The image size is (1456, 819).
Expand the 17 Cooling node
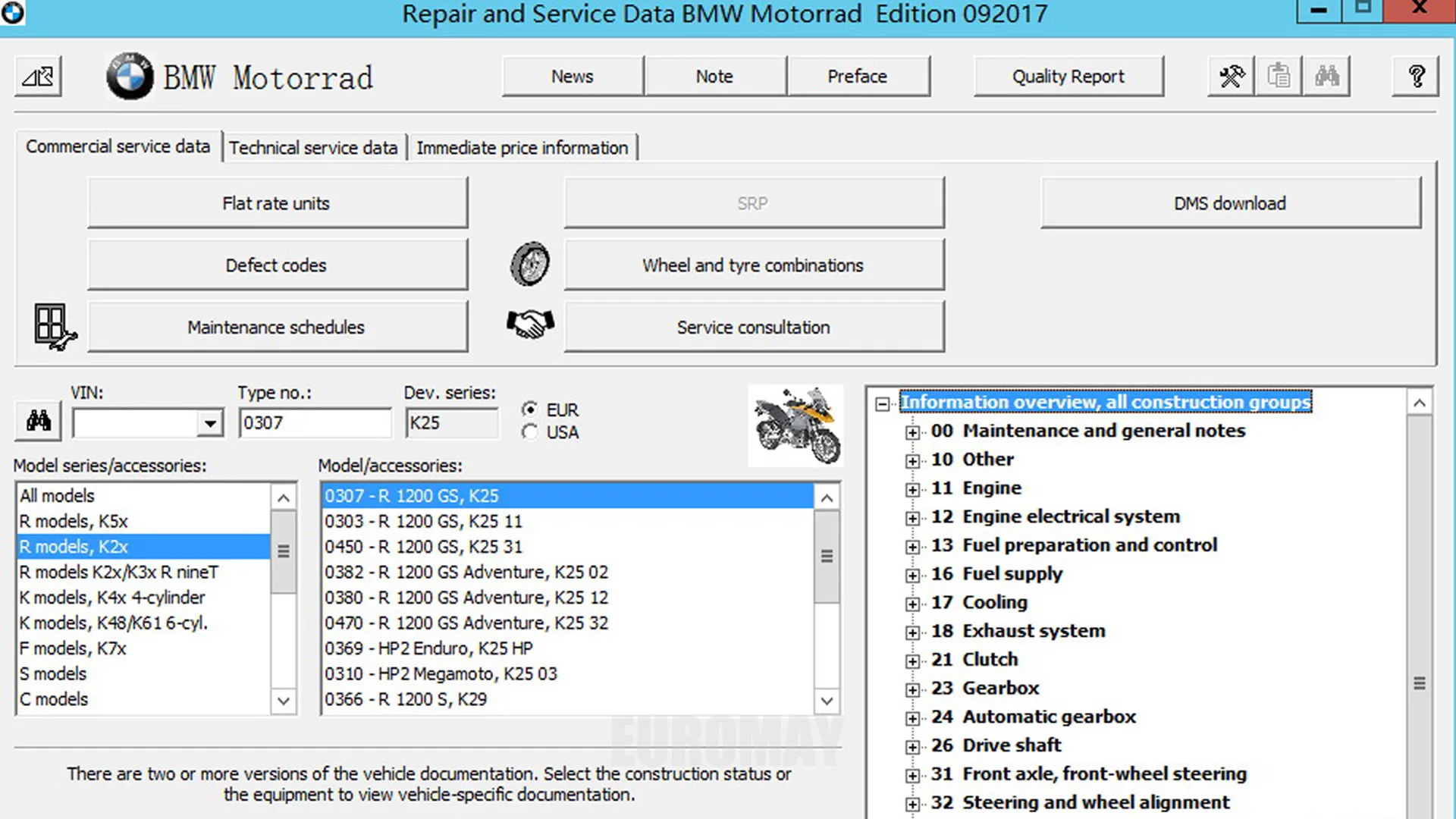coord(912,604)
